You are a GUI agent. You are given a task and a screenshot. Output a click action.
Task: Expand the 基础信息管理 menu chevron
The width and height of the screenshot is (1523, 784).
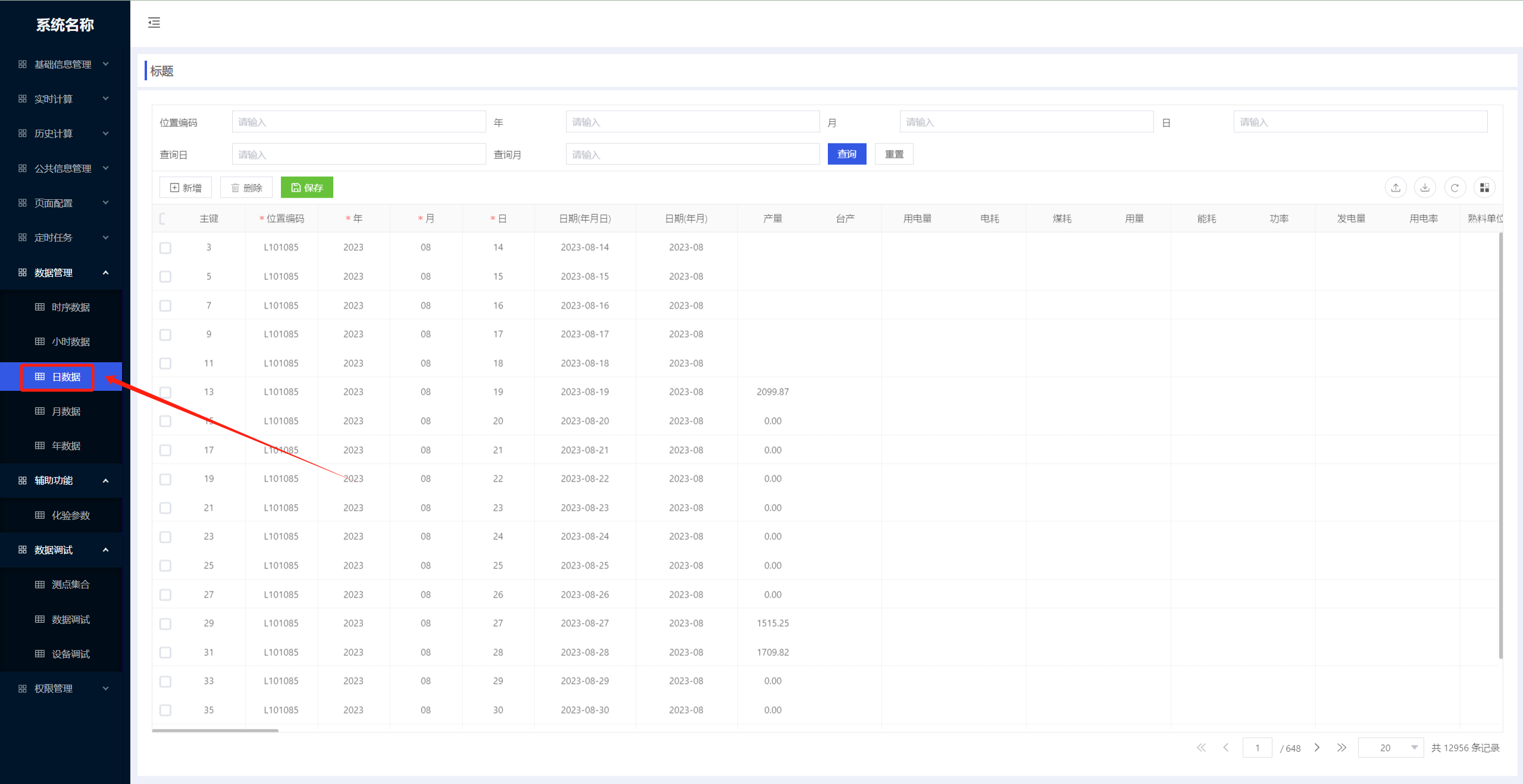(x=106, y=64)
